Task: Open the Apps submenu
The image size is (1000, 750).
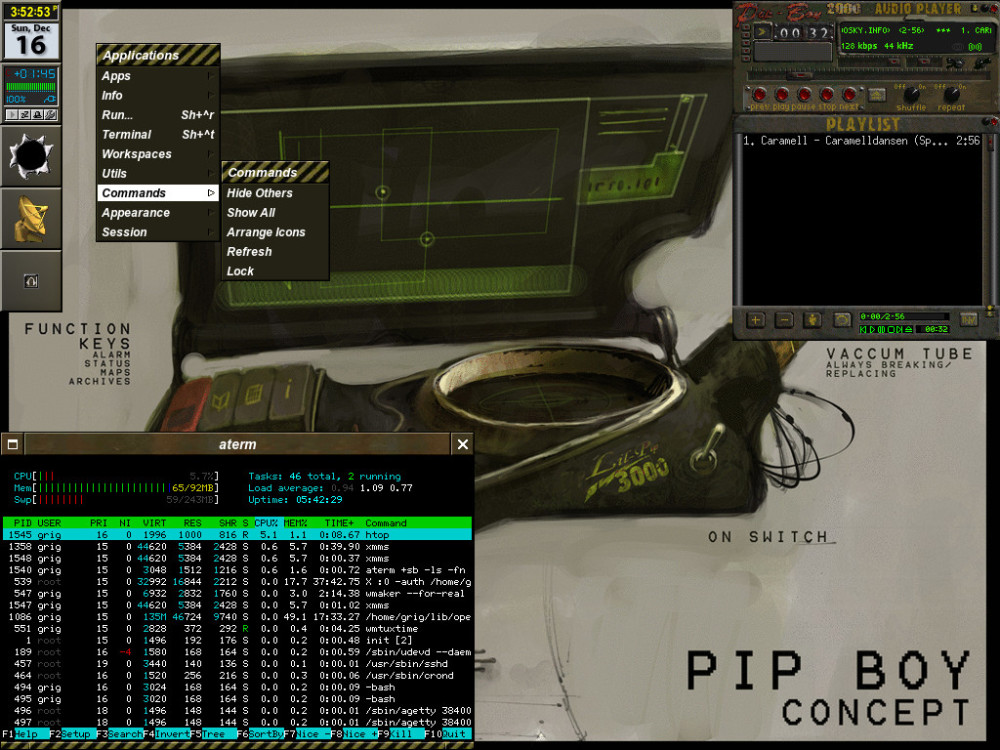Action: pyautogui.click(x=158, y=76)
